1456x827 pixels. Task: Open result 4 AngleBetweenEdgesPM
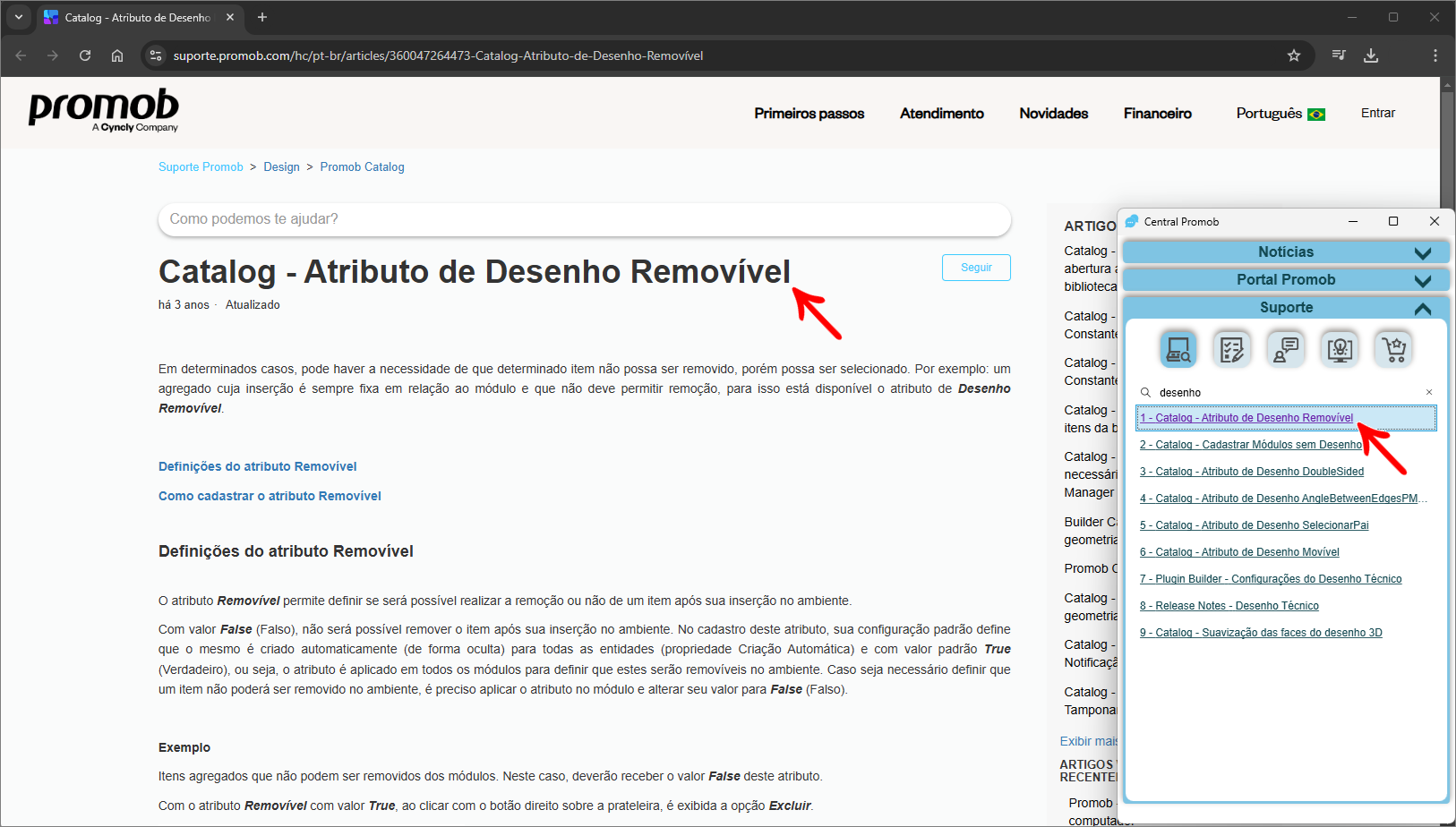click(x=1283, y=499)
